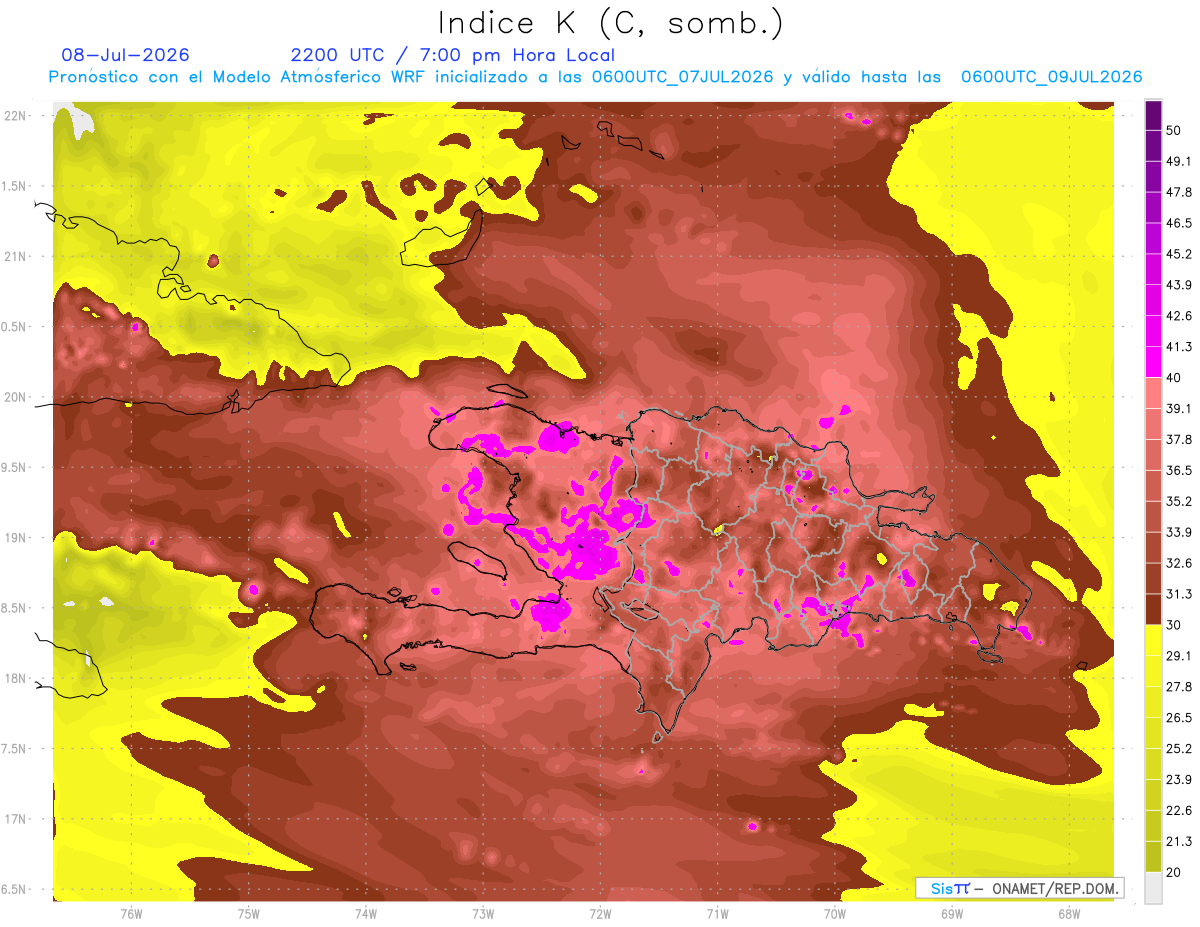
Task: Click the colorbar value "37.8"
Action: tap(1179, 439)
